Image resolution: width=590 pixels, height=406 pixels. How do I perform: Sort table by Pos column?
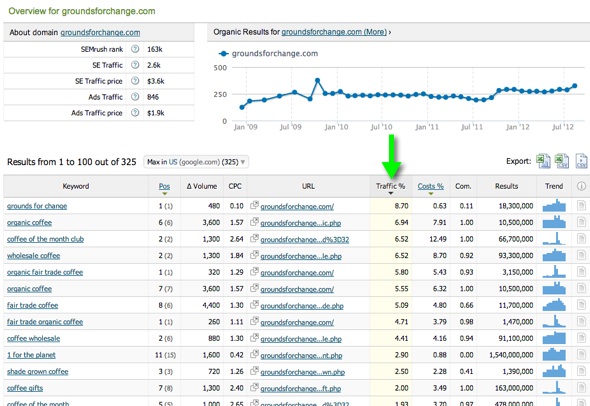pos(164,186)
